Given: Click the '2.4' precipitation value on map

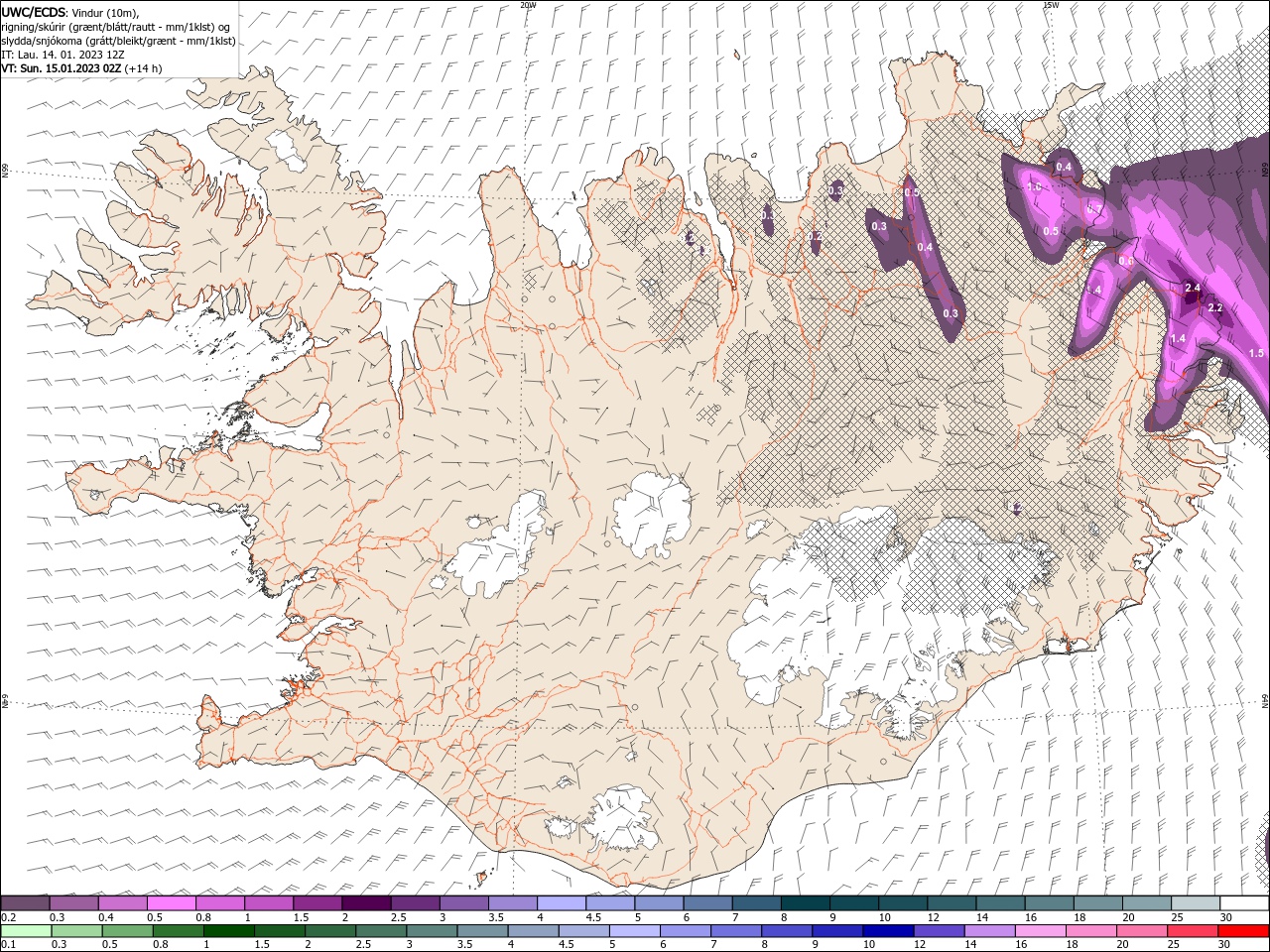Looking at the screenshot, I should (1193, 289).
